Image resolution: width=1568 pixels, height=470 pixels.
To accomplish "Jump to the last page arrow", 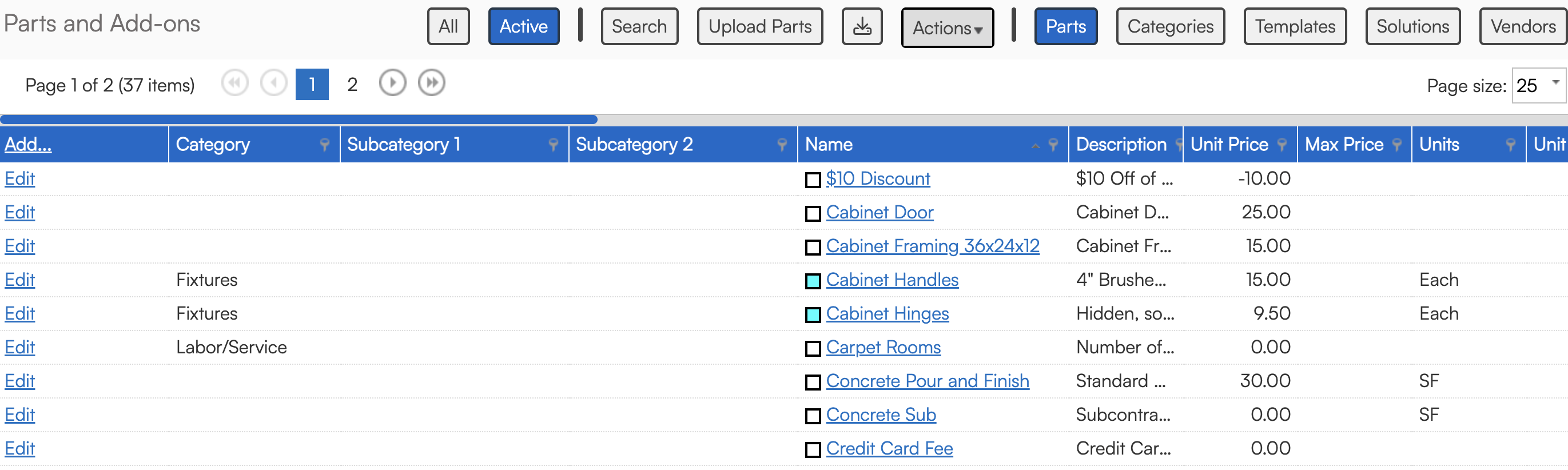I will (x=432, y=83).
